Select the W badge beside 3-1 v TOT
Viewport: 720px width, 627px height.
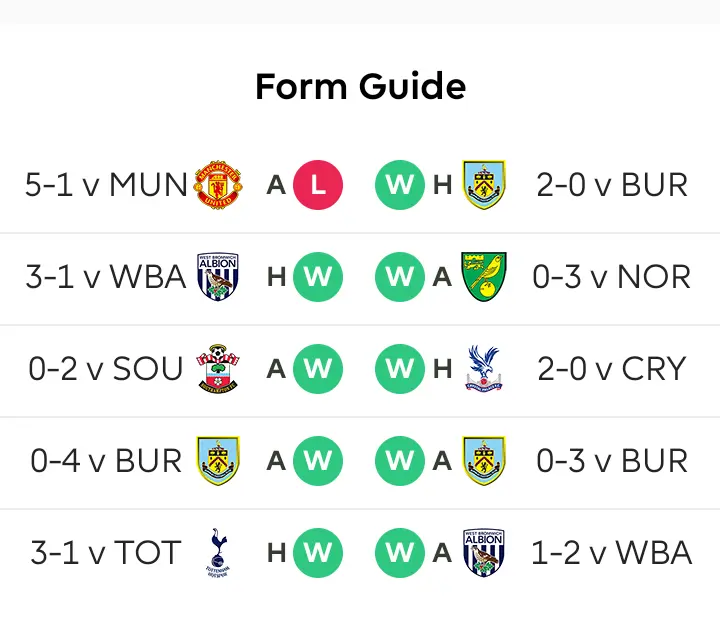[318, 553]
